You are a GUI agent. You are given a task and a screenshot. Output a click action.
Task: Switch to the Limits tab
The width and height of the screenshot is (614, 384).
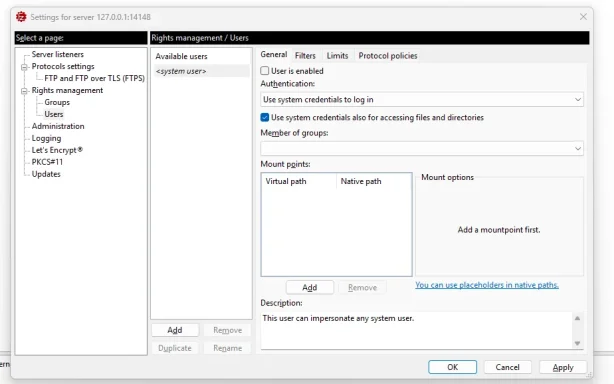coord(337,56)
